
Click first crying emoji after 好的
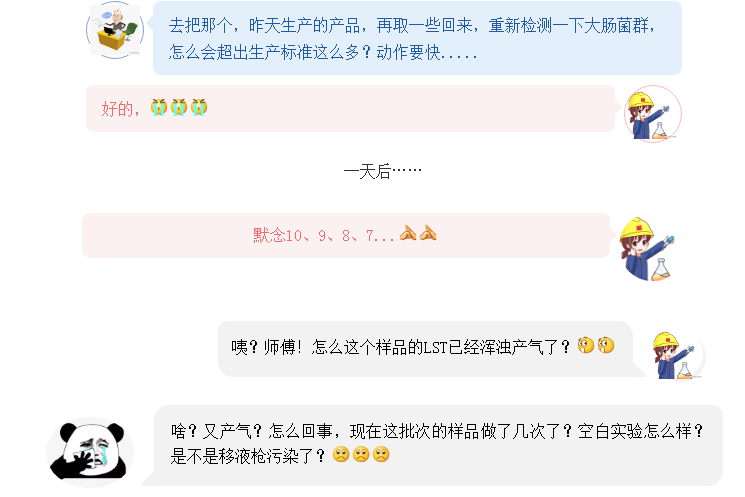159,107
